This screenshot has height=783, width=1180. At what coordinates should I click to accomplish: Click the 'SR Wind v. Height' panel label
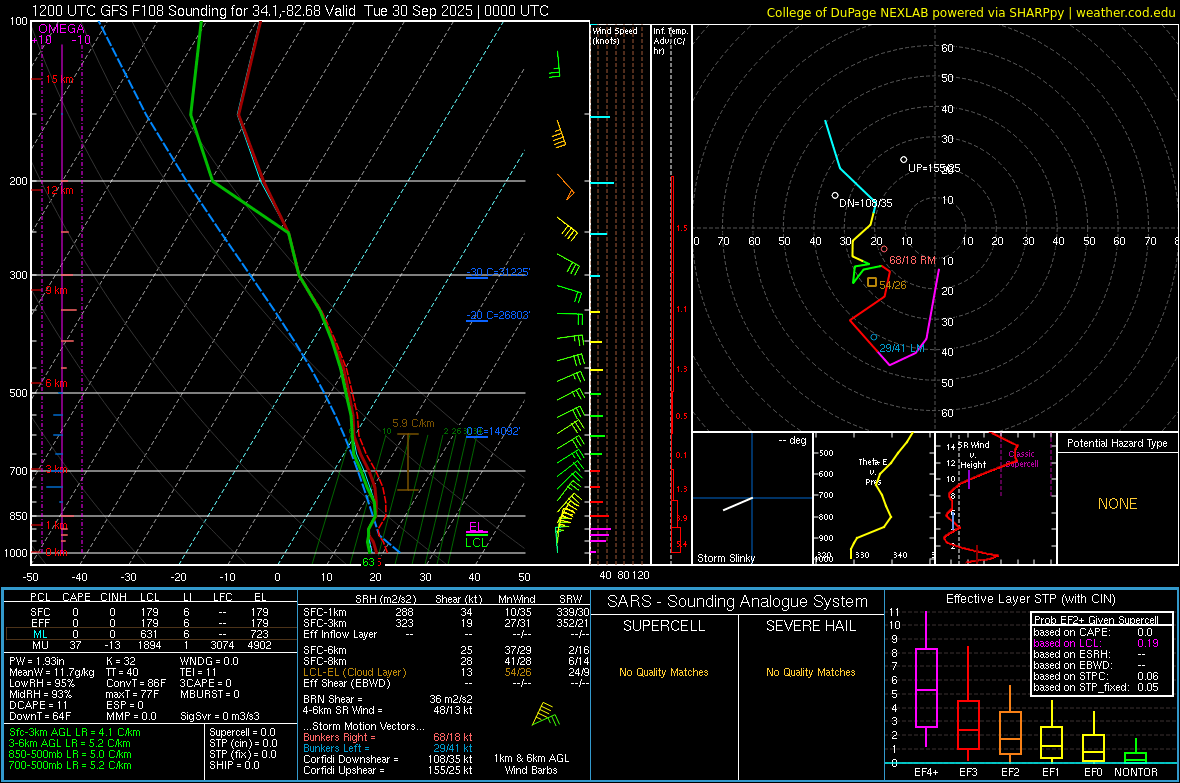(x=974, y=455)
